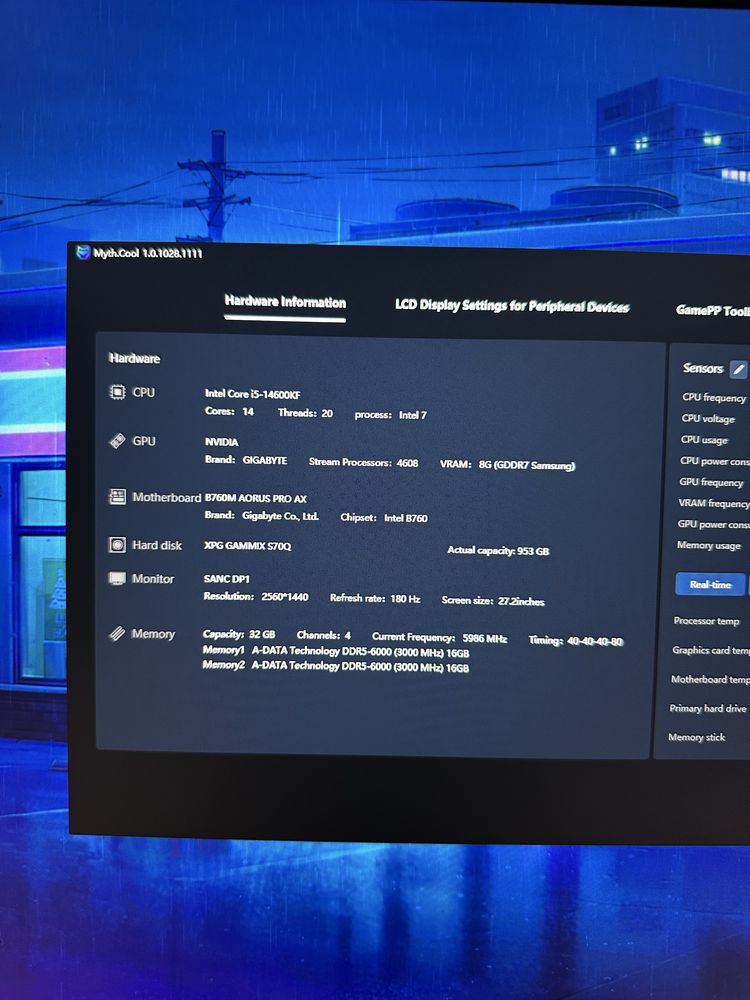Click Processor temp entry

pos(707,621)
